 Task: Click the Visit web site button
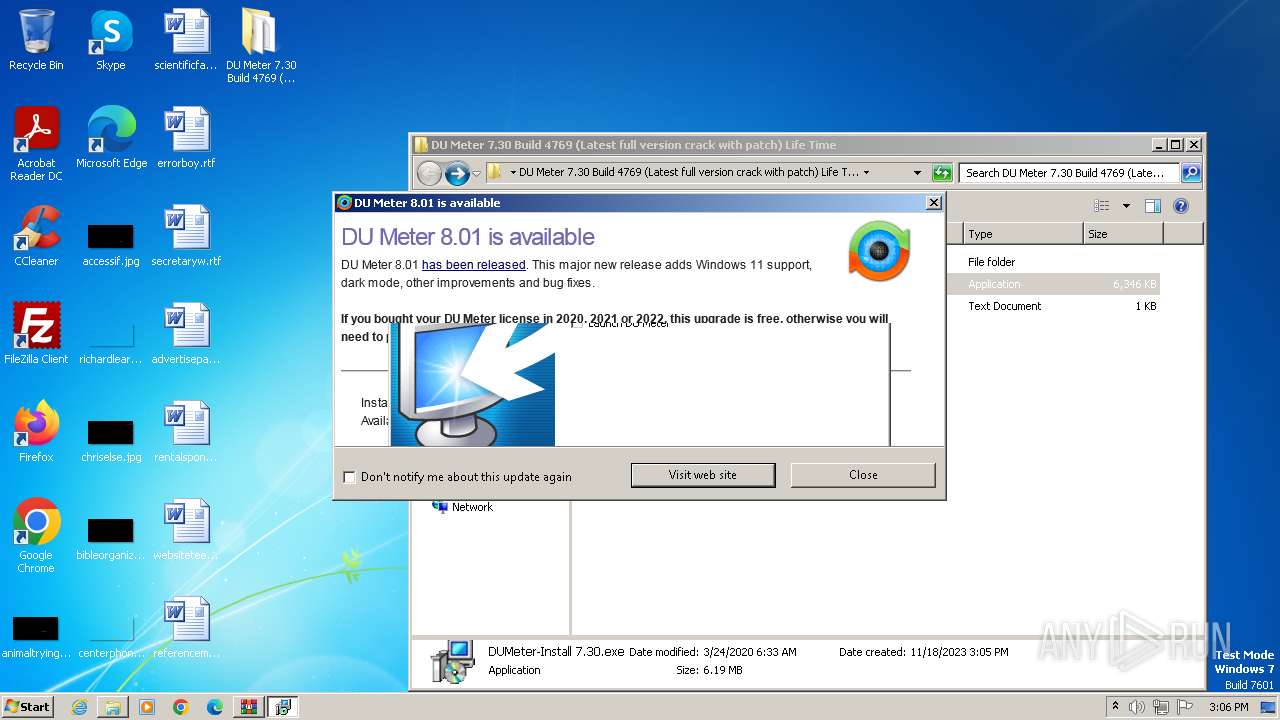click(703, 475)
